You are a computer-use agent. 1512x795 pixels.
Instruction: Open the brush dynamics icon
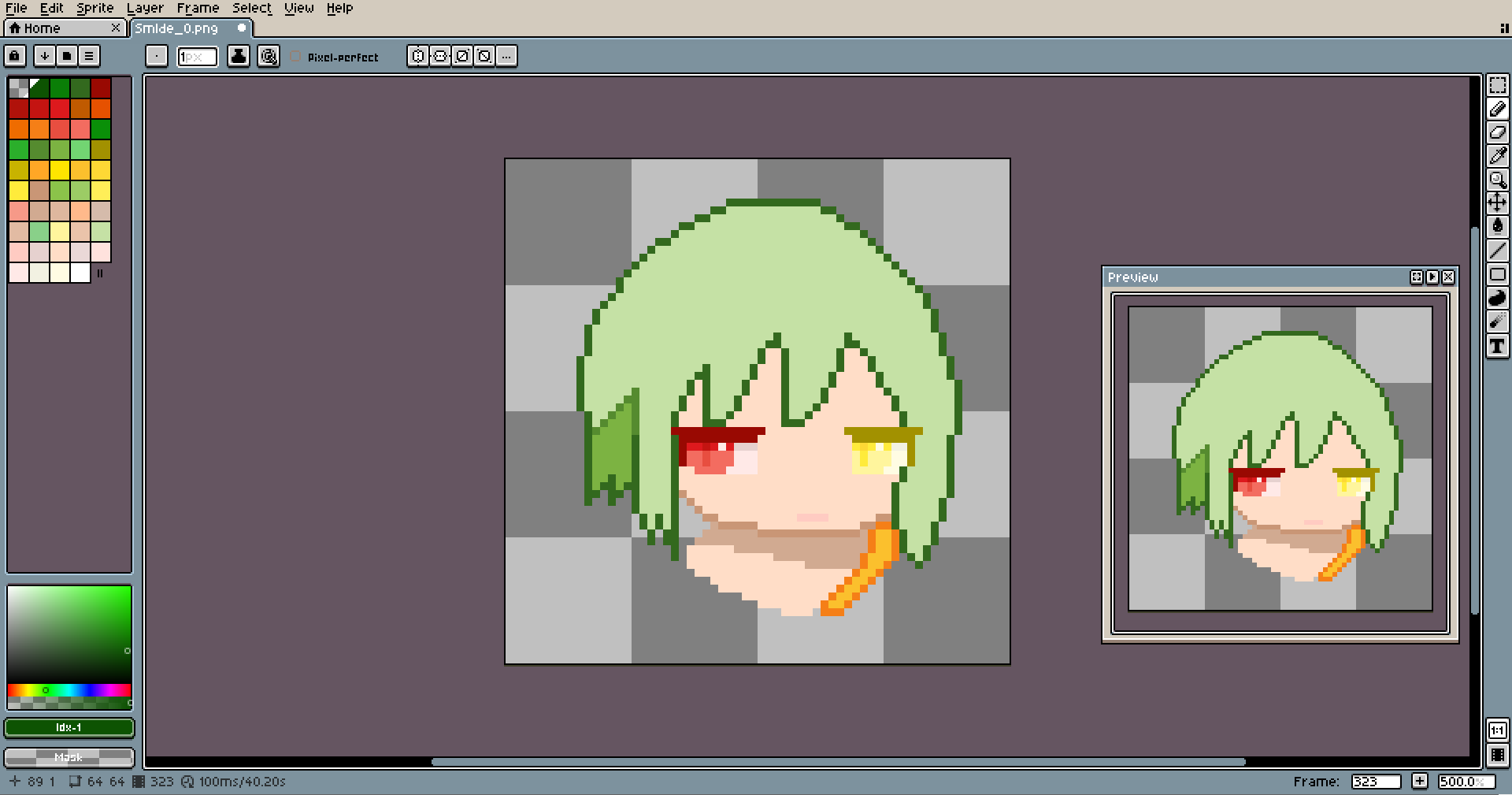coord(269,56)
